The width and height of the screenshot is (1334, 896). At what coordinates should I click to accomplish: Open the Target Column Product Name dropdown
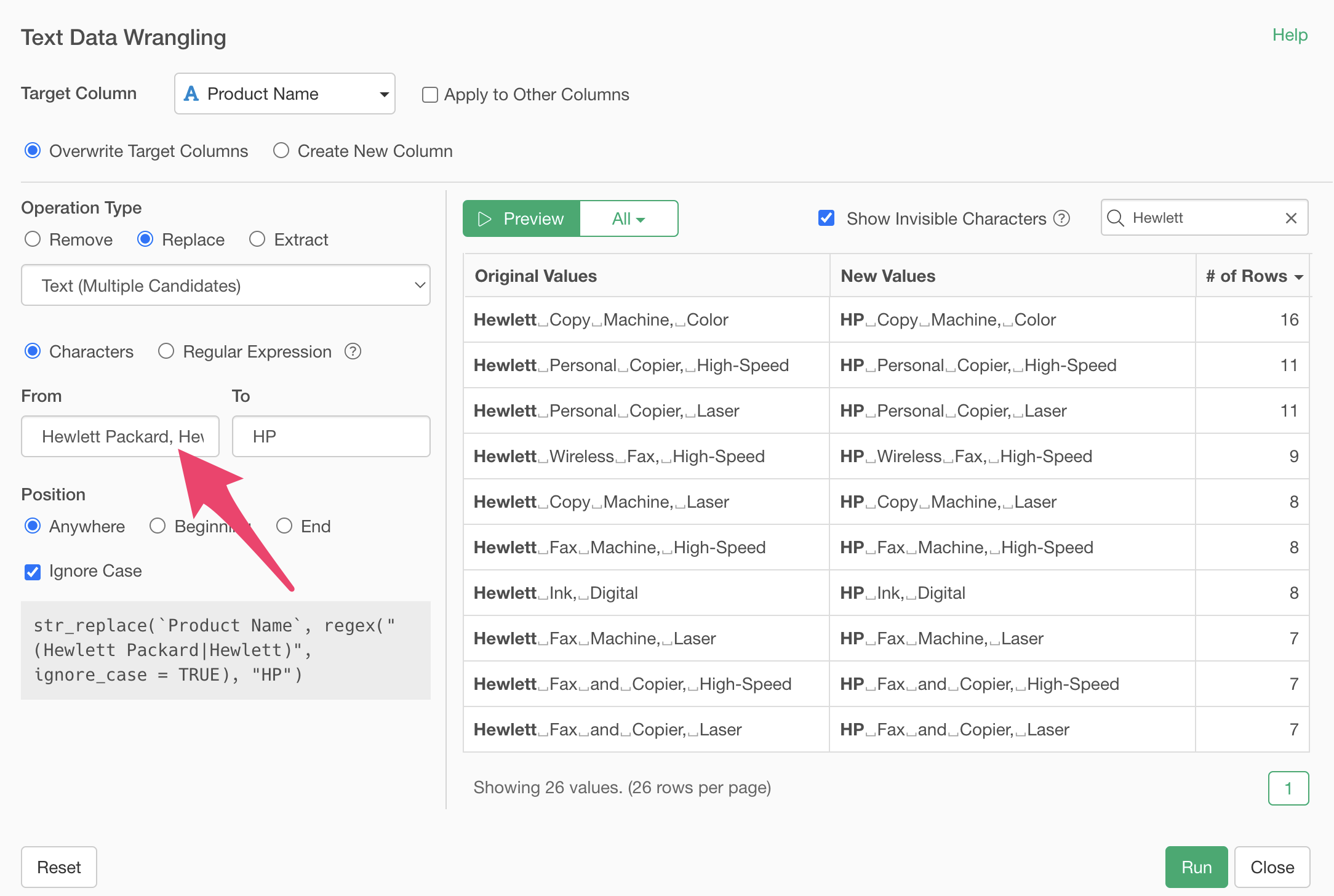pyautogui.click(x=285, y=94)
